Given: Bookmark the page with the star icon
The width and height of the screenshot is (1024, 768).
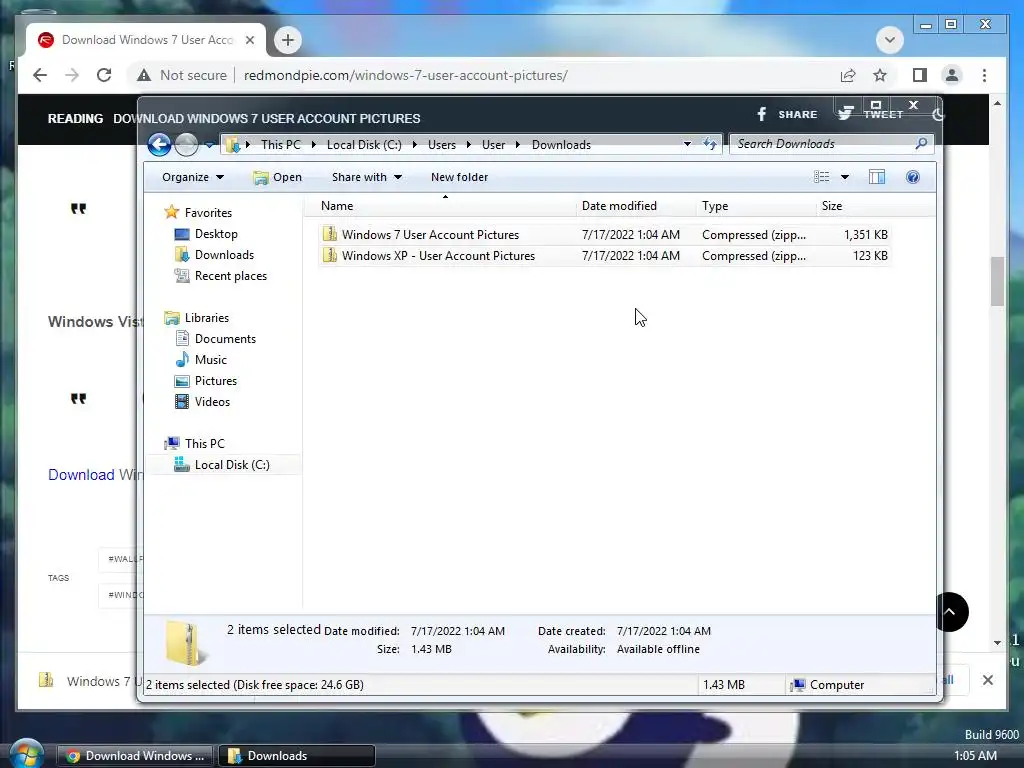Looking at the screenshot, I should coord(880,75).
